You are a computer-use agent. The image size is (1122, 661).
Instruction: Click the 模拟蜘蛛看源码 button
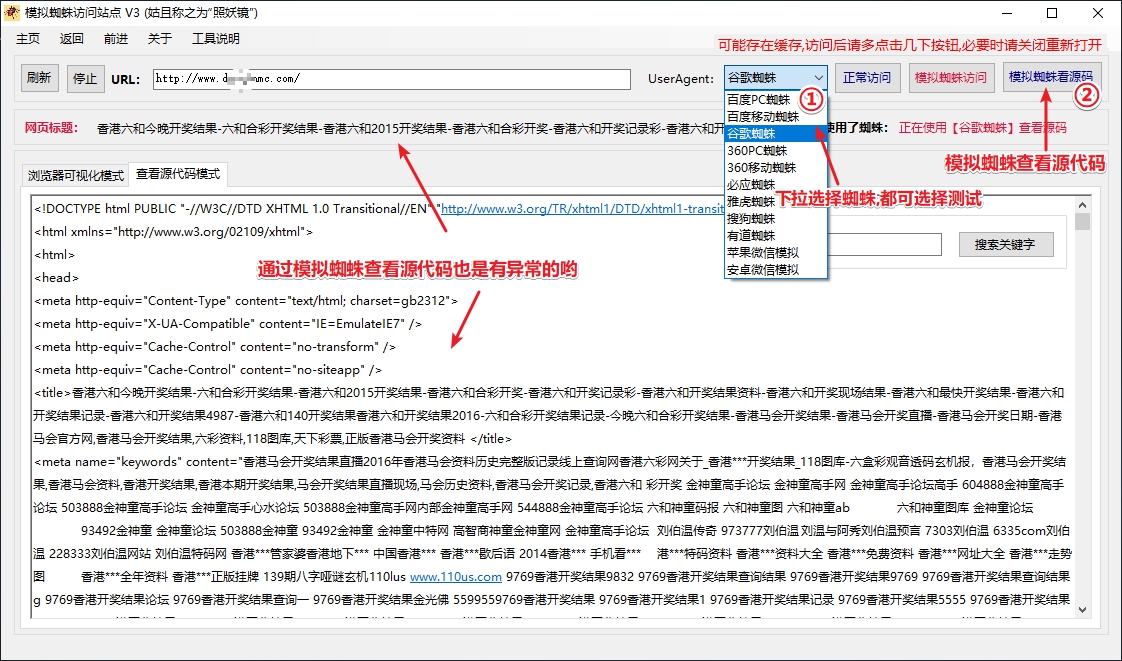(1050, 77)
